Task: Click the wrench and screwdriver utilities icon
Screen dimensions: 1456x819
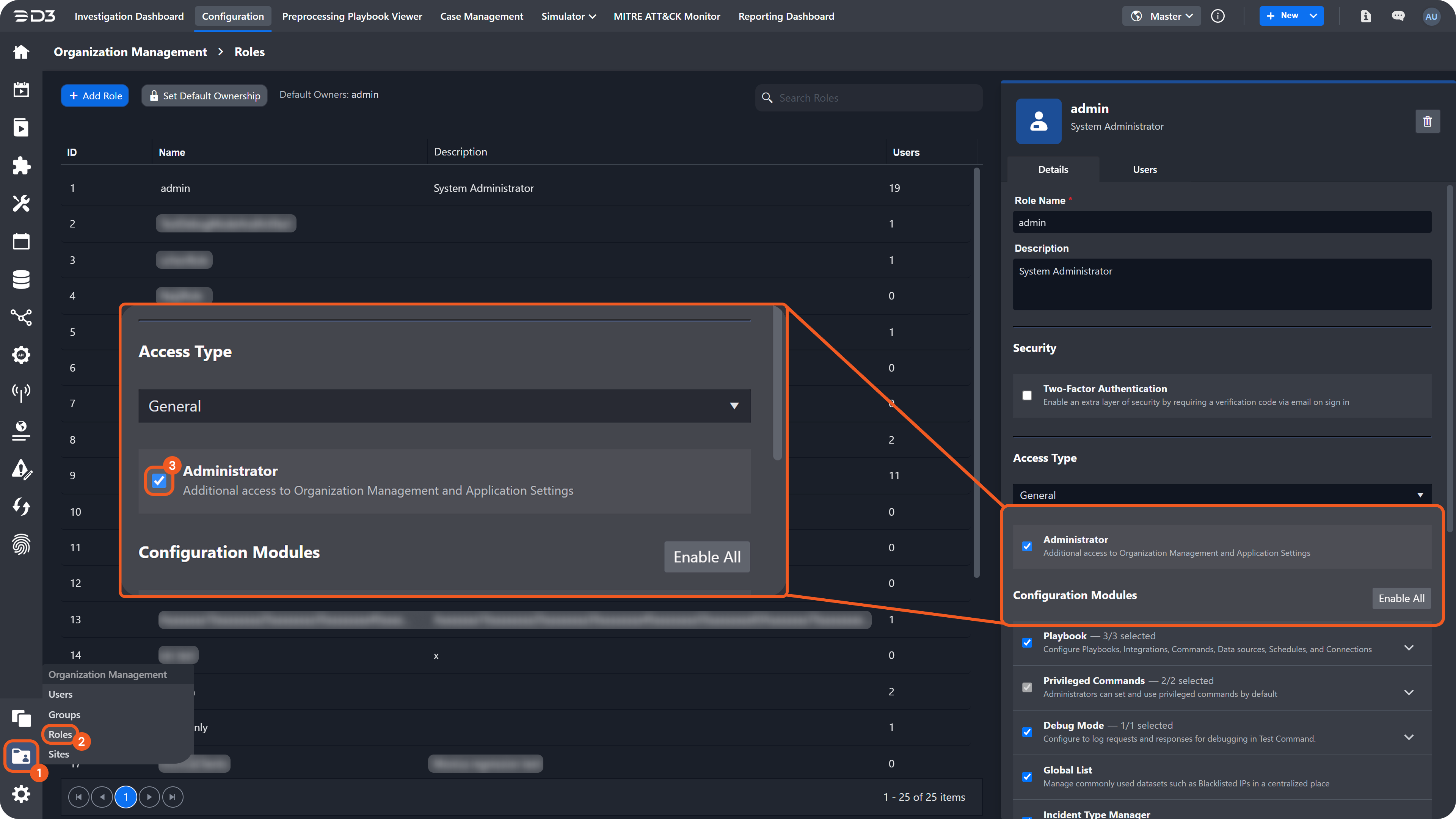Action: pyautogui.click(x=21, y=204)
